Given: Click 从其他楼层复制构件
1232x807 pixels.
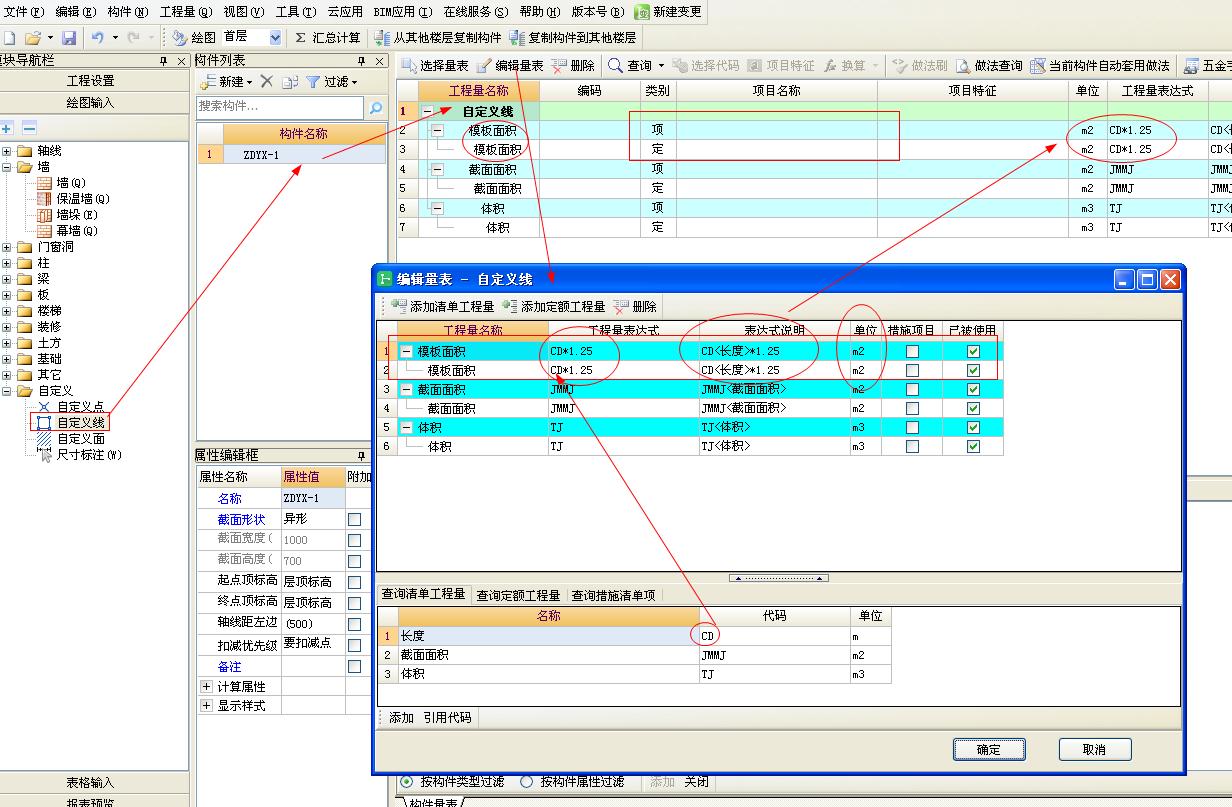Looking at the screenshot, I should [438, 38].
